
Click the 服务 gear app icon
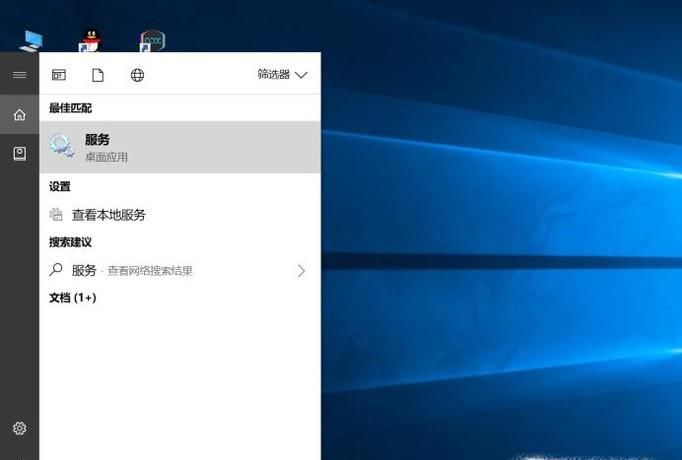(x=61, y=146)
